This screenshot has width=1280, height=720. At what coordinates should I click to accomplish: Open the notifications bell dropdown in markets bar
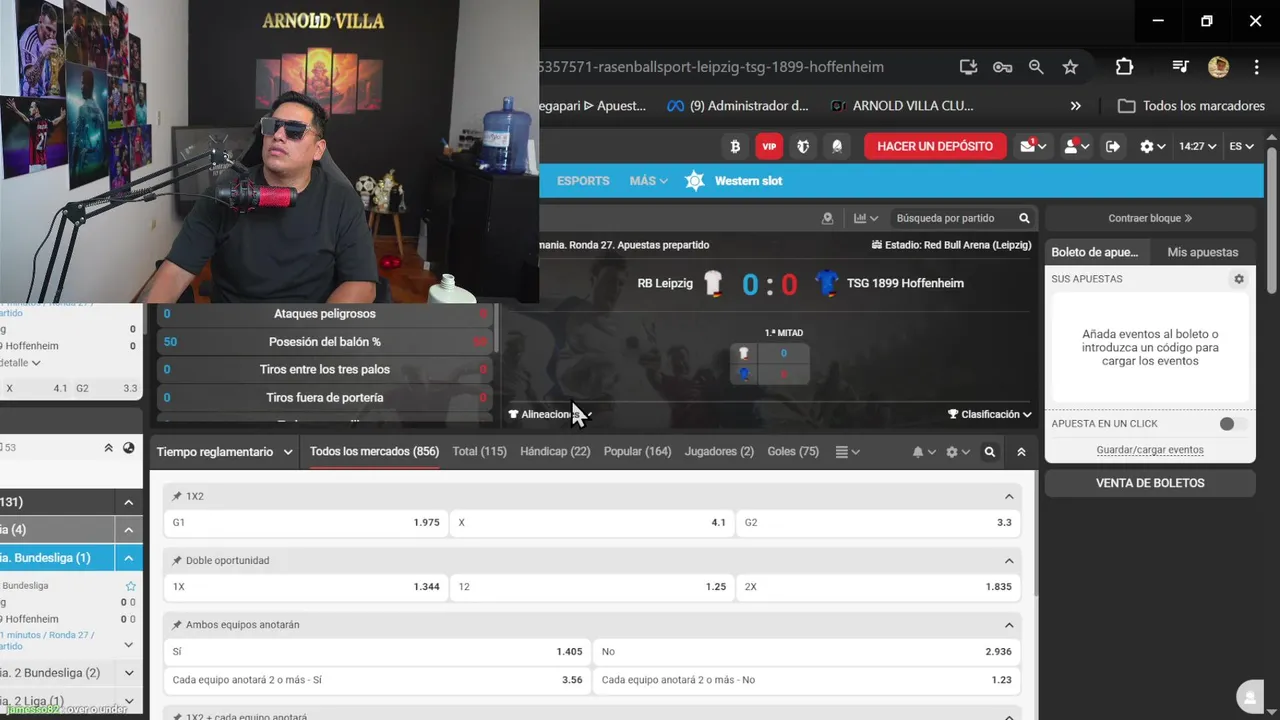click(x=924, y=452)
